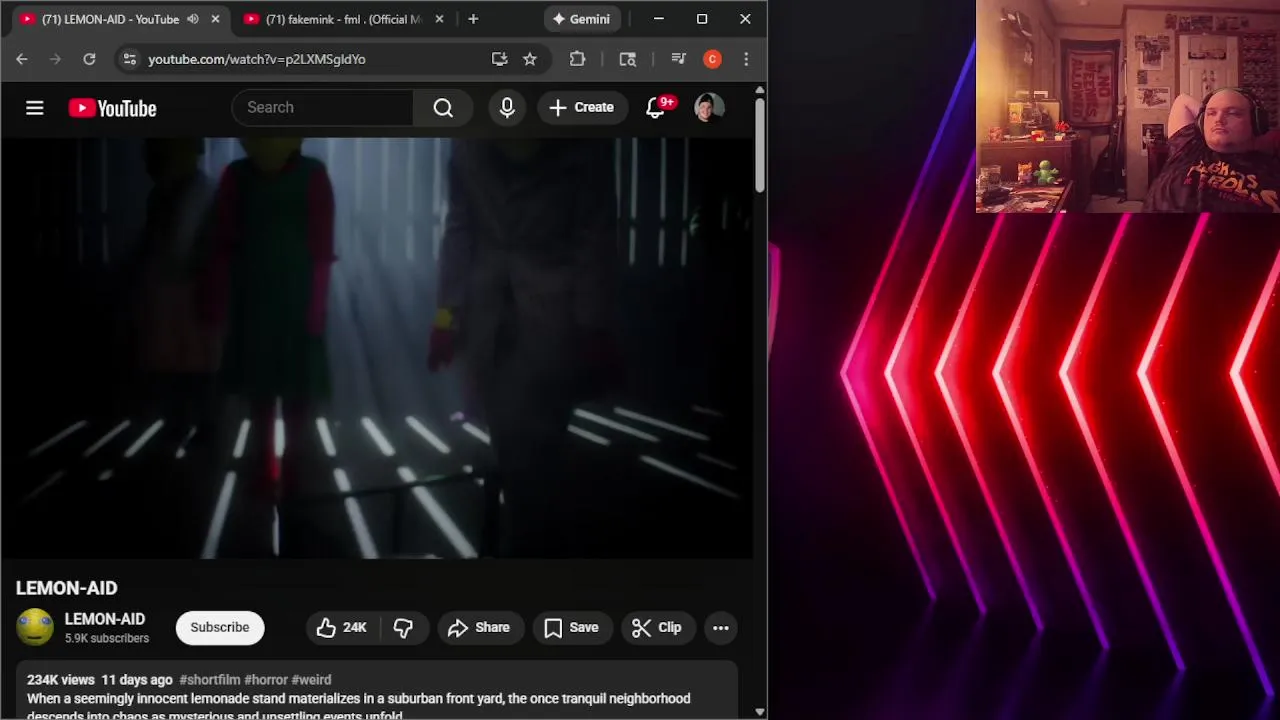Click the scrollbar down arrow
The width and height of the screenshot is (1280, 720).
[760, 712]
